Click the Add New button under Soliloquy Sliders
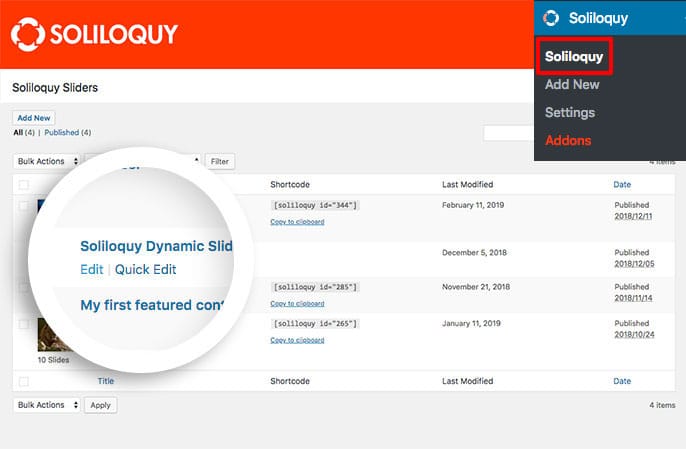This screenshot has height=449, width=686. point(34,118)
